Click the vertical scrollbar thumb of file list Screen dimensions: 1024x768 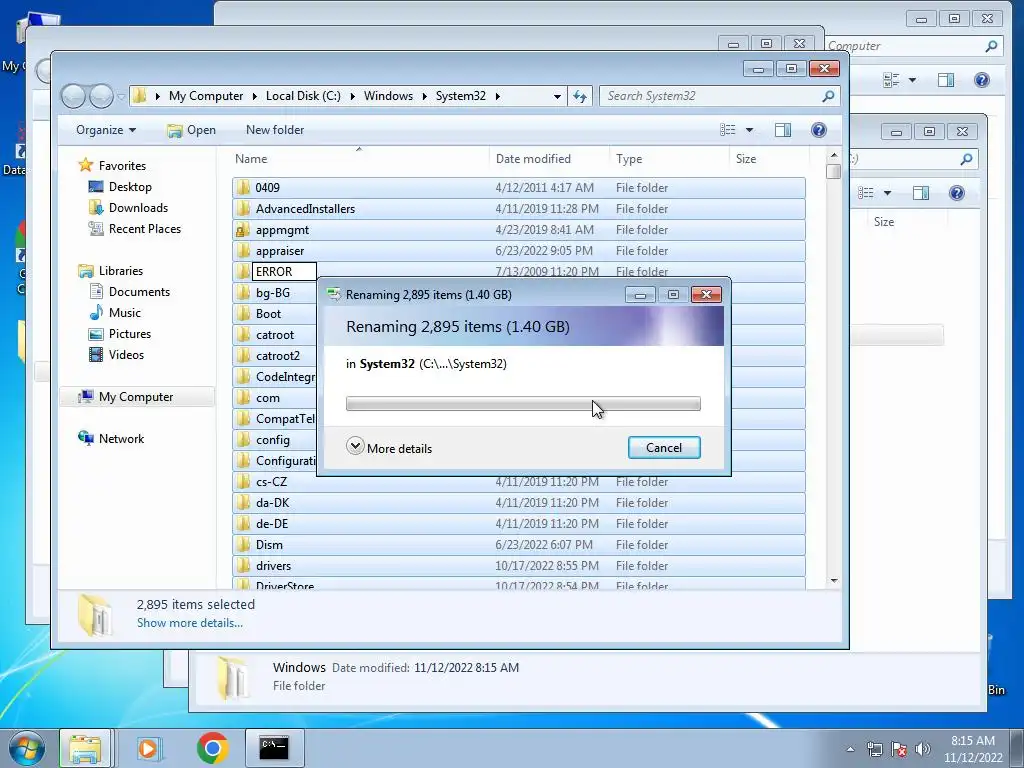833,172
